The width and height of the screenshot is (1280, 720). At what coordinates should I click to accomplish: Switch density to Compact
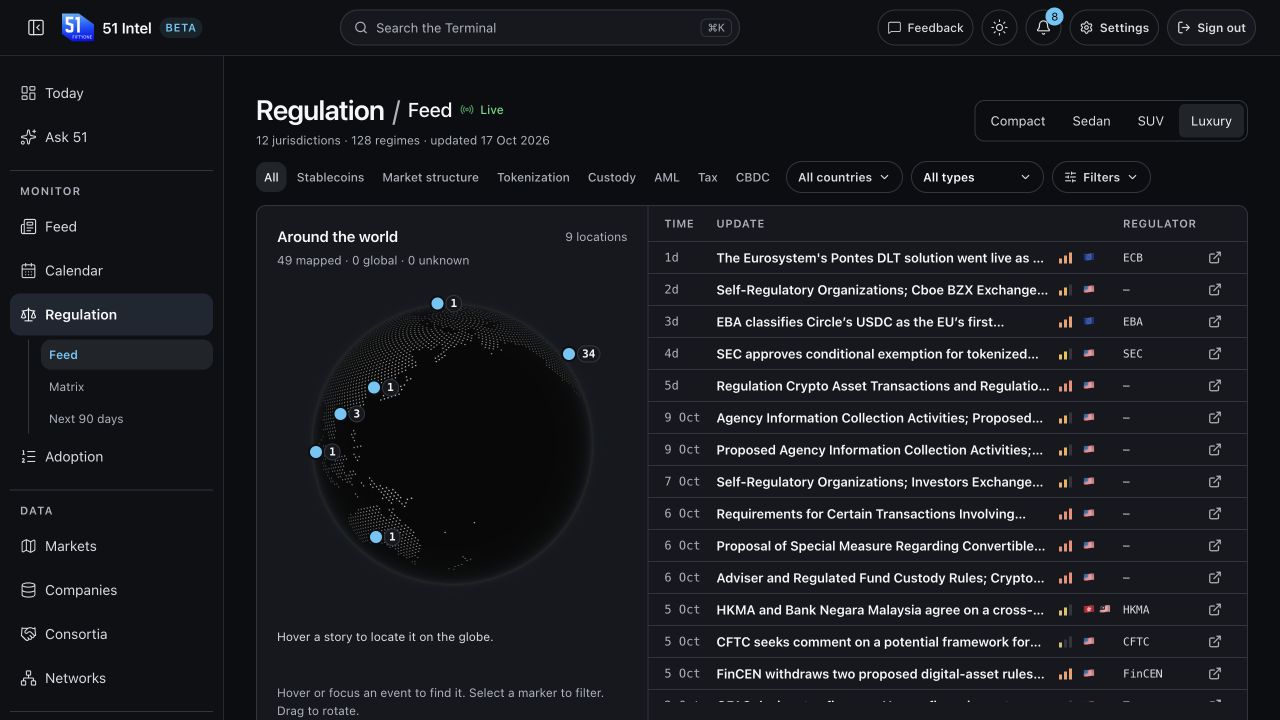pyautogui.click(x=1018, y=121)
